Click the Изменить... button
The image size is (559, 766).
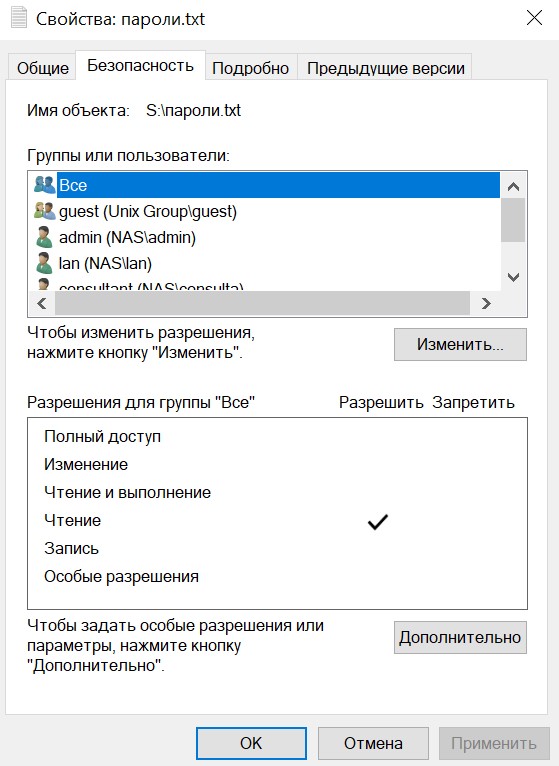click(x=460, y=344)
